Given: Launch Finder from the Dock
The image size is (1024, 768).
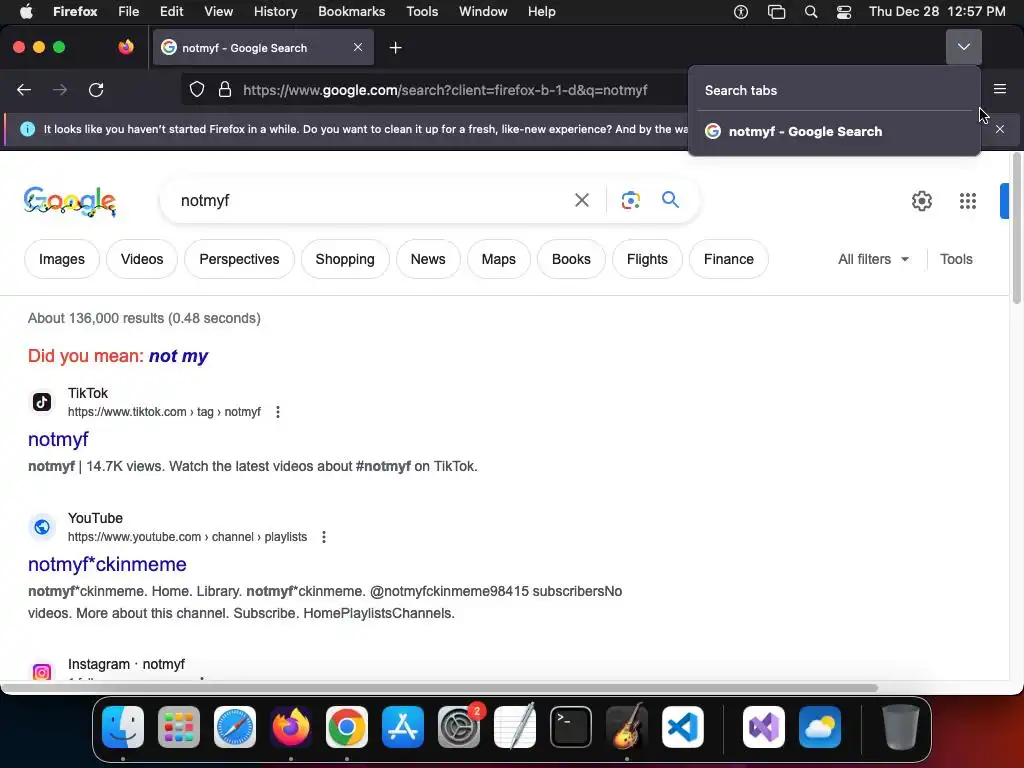Looking at the screenshot, I should click(123, 727).
